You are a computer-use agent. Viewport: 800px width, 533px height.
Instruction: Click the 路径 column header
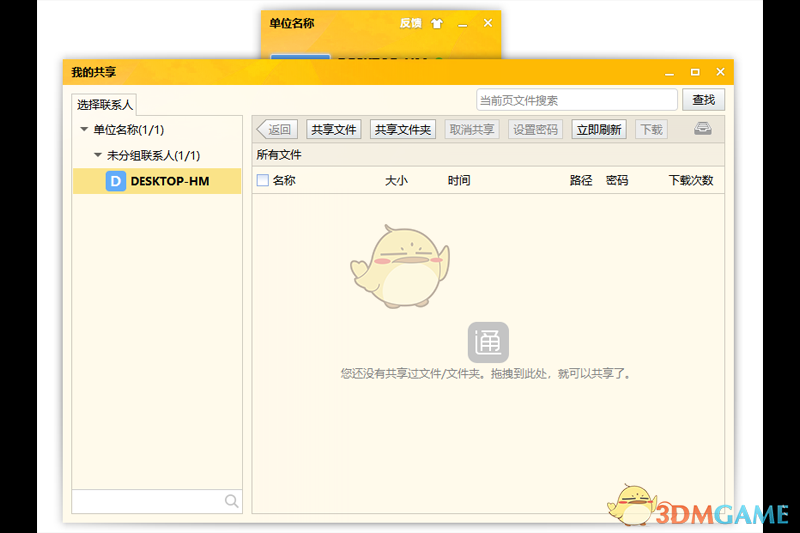pos(581,180)
